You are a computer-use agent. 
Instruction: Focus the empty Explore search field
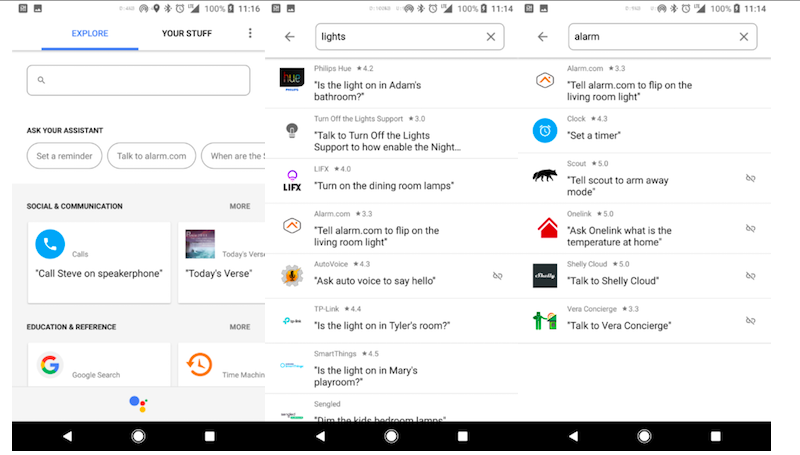tap(138, 80)
